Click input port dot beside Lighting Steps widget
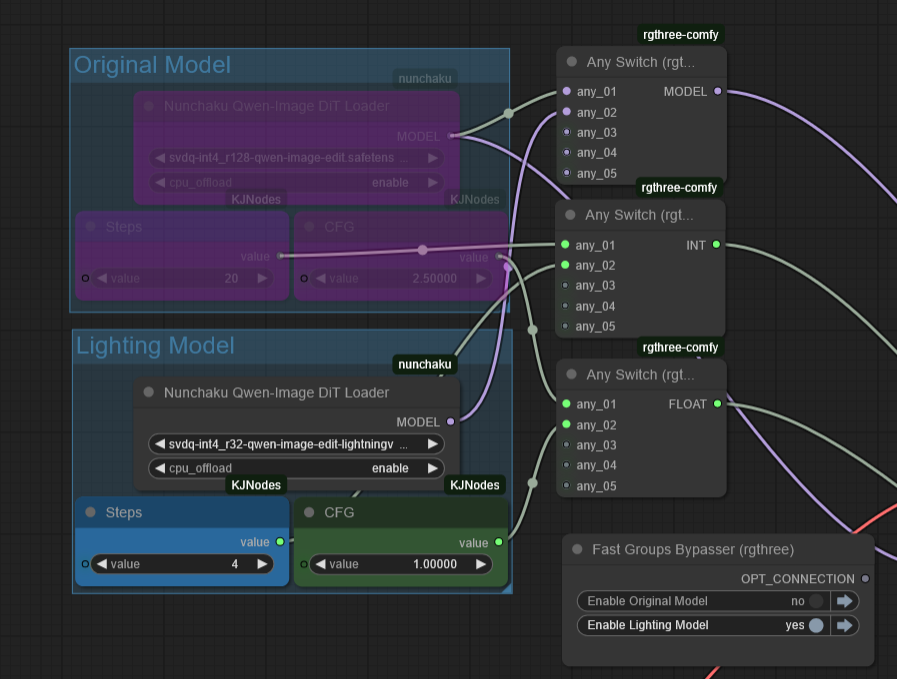Image resolution: width=897 pixels, height=679 pixels. click(x=85, y=564)
